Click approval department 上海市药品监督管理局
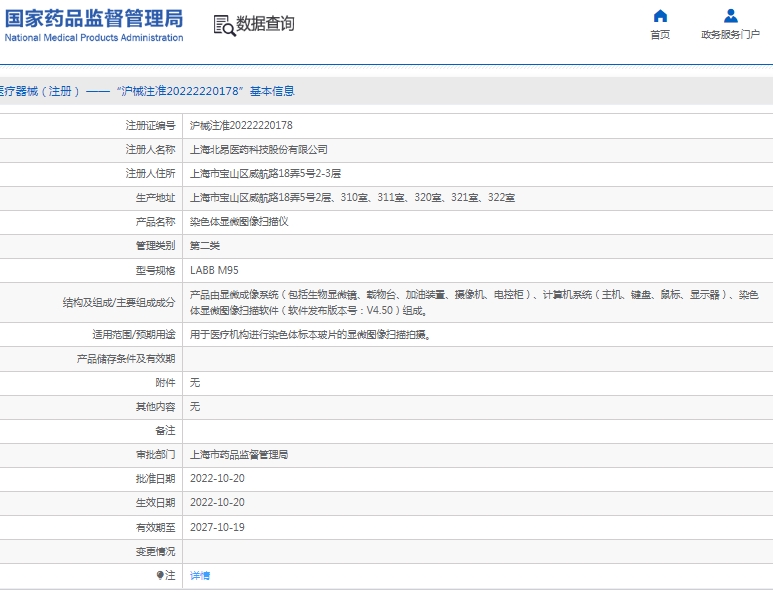 239,455
